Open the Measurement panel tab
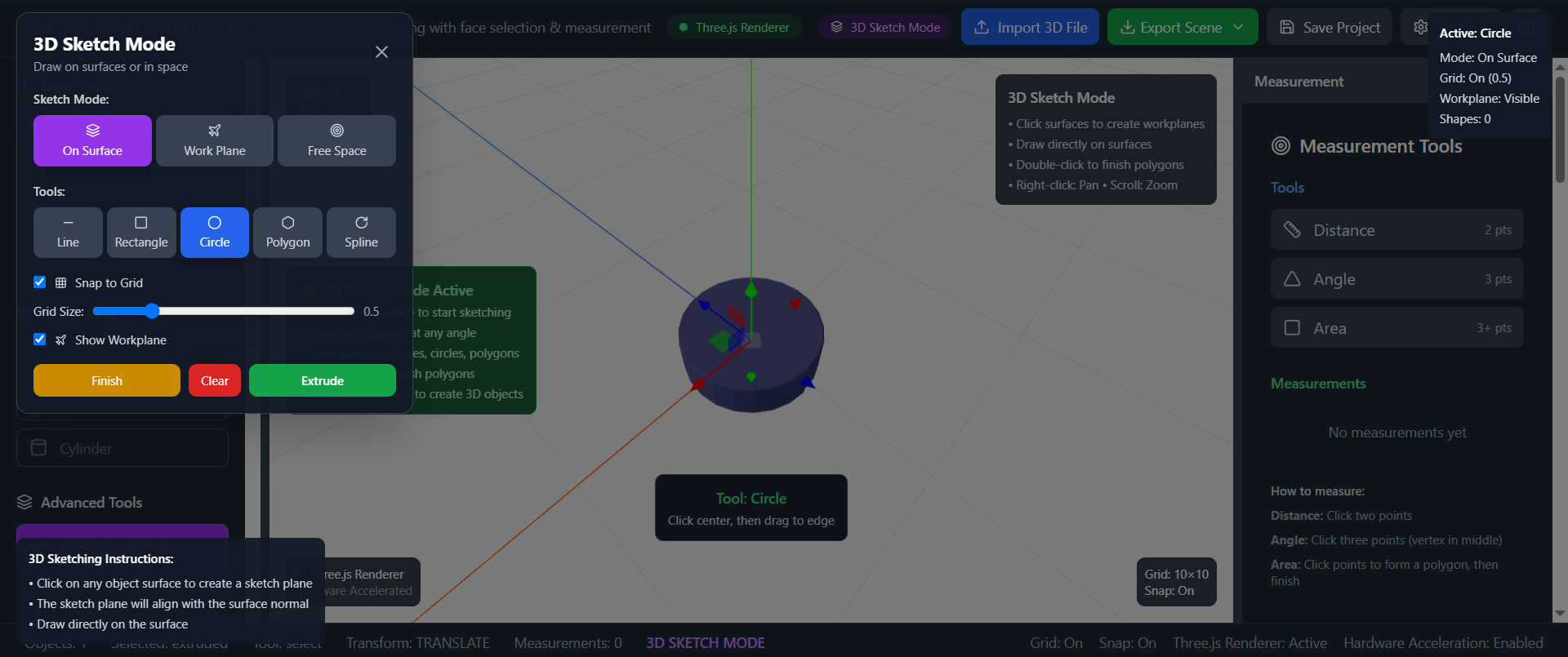 pos(1298,82)
